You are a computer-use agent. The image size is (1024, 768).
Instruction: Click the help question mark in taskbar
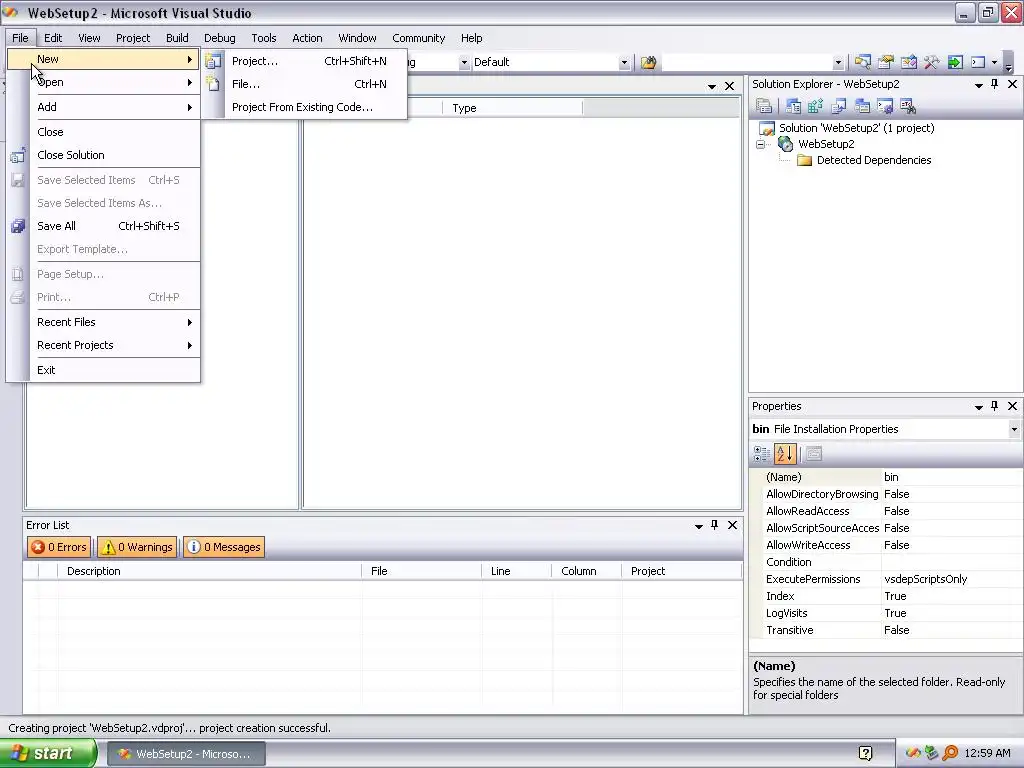[865, 754]
